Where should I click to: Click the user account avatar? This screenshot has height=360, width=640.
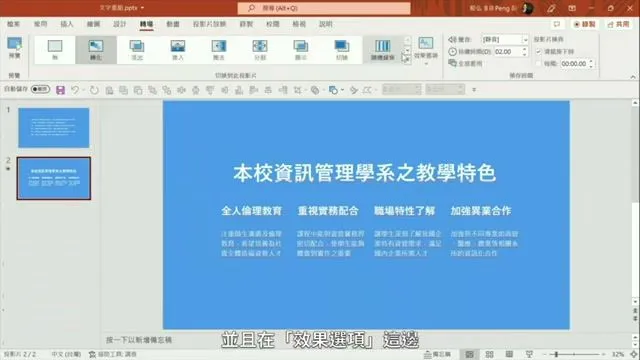pyautogui.click(x=527, y=8)
